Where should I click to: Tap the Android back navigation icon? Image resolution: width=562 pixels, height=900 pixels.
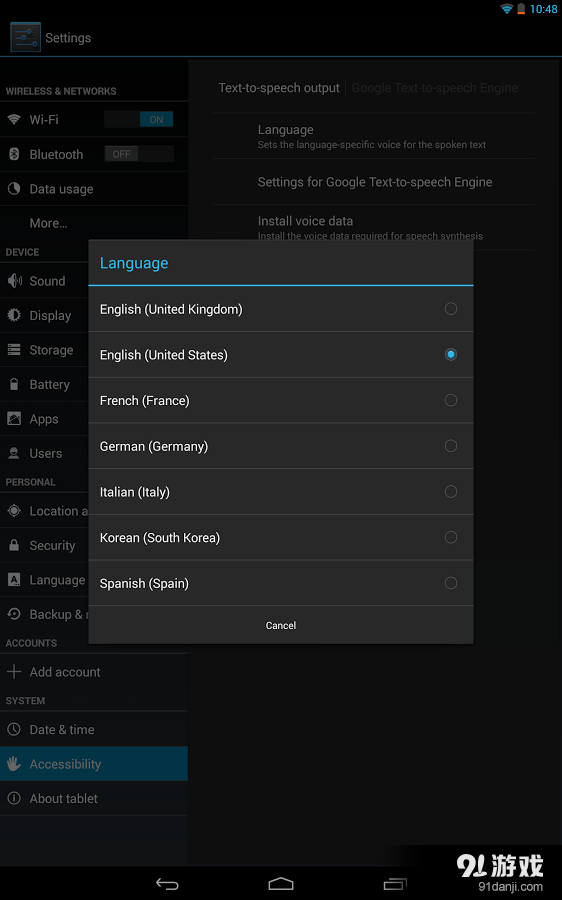pyautogui.click(x=167, y=884)
